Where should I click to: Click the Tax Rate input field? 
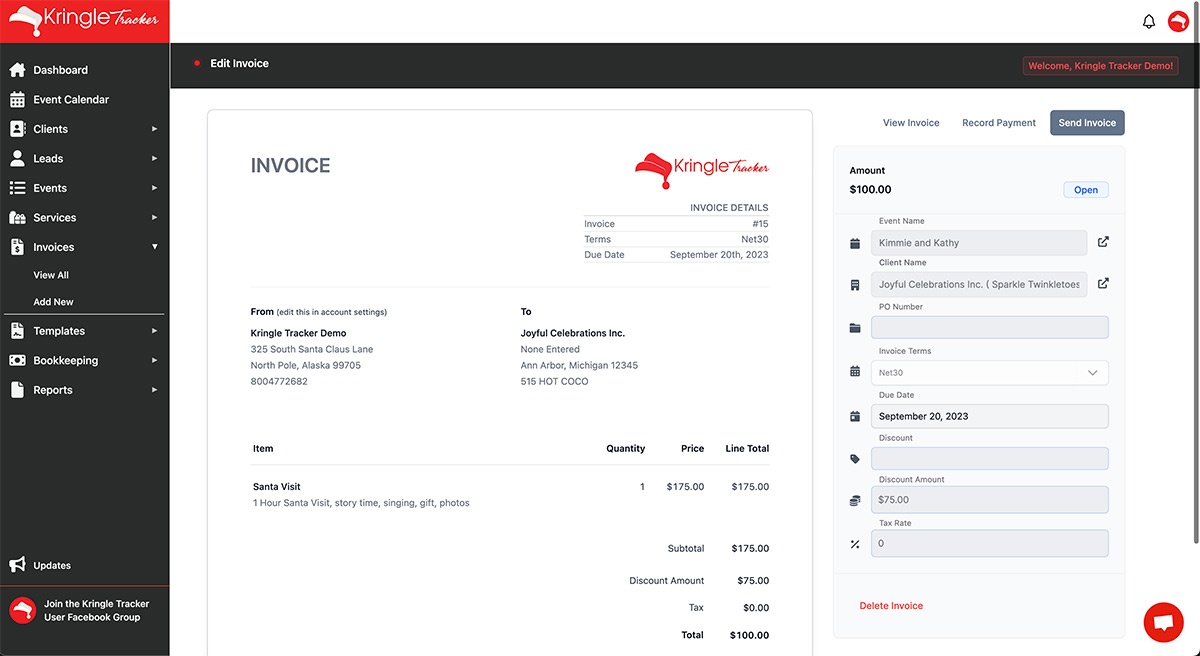pyautogui.click(x=990, y=544)
